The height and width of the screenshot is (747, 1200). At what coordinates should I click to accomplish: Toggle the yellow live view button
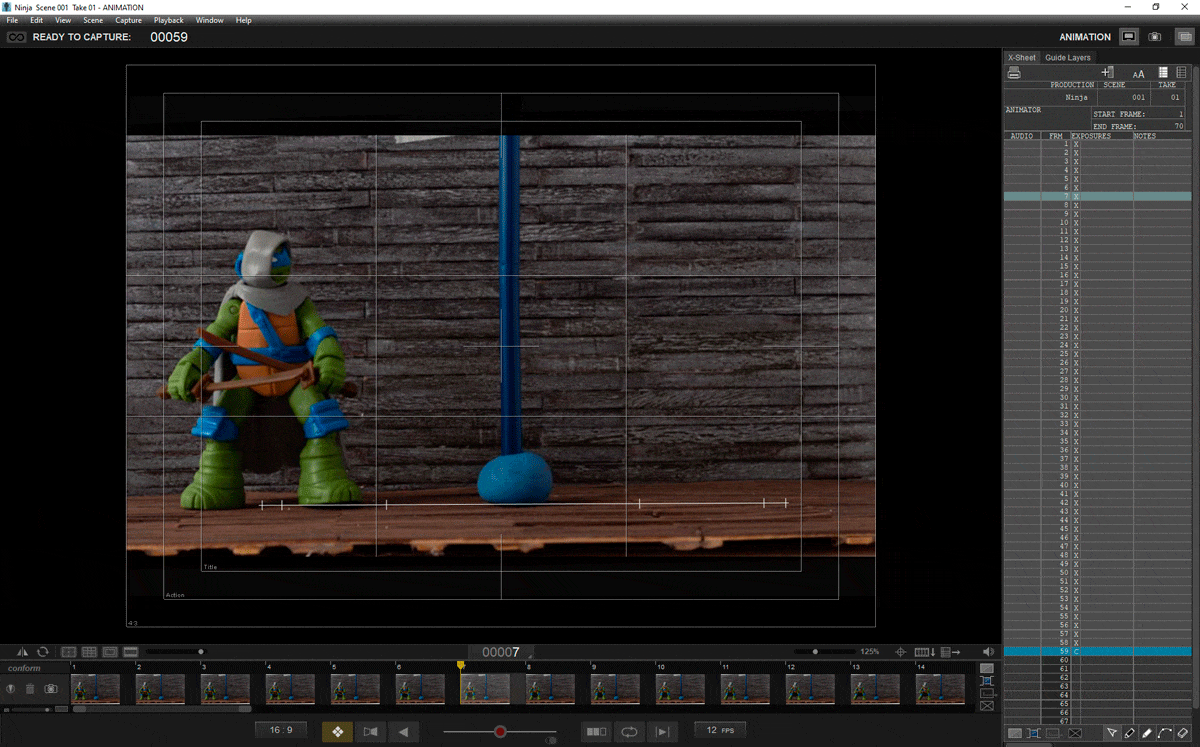click(x=337, y=732)
